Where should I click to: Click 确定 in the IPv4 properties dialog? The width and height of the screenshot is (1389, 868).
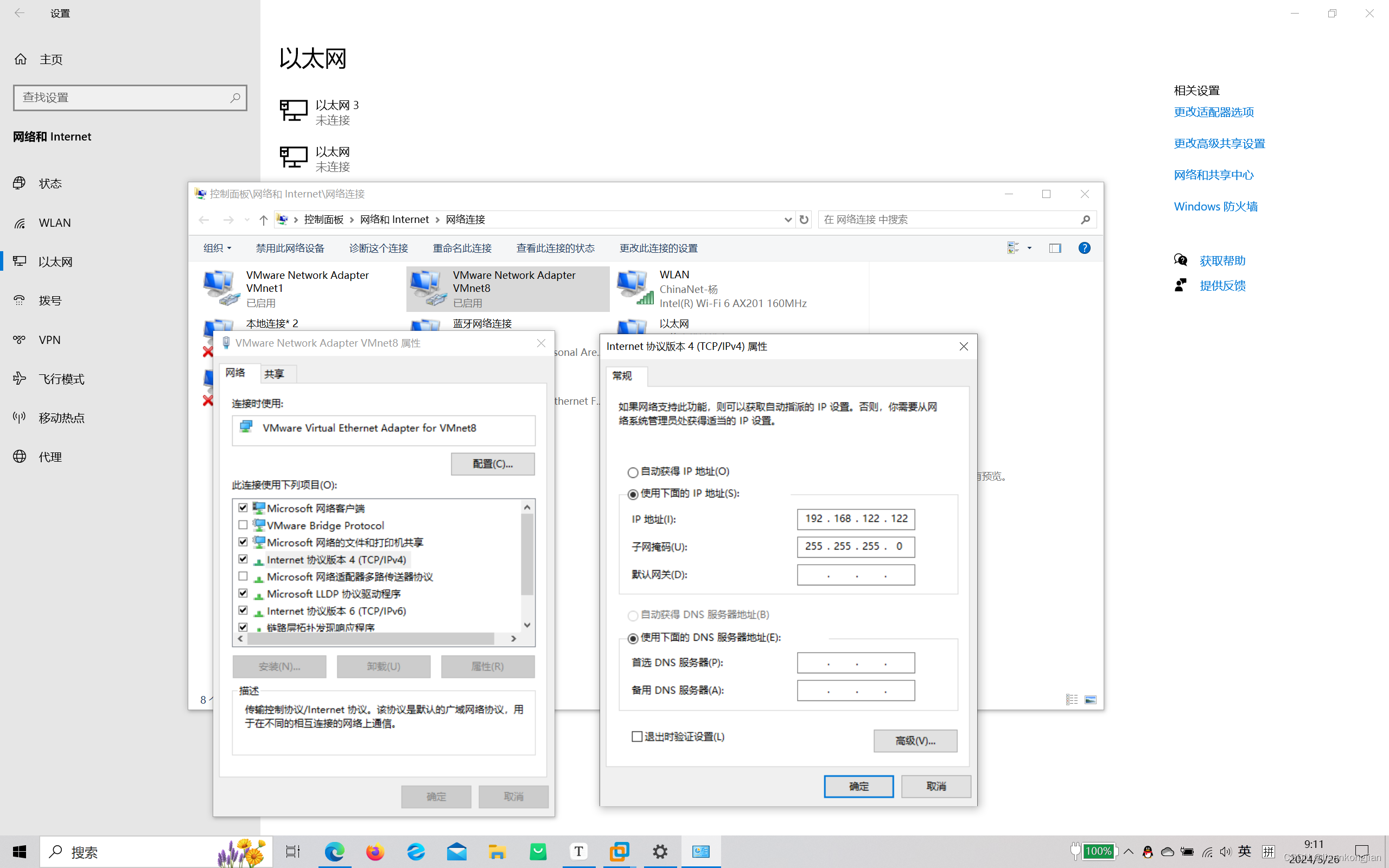pyautogui.click(x=859, y=787)
